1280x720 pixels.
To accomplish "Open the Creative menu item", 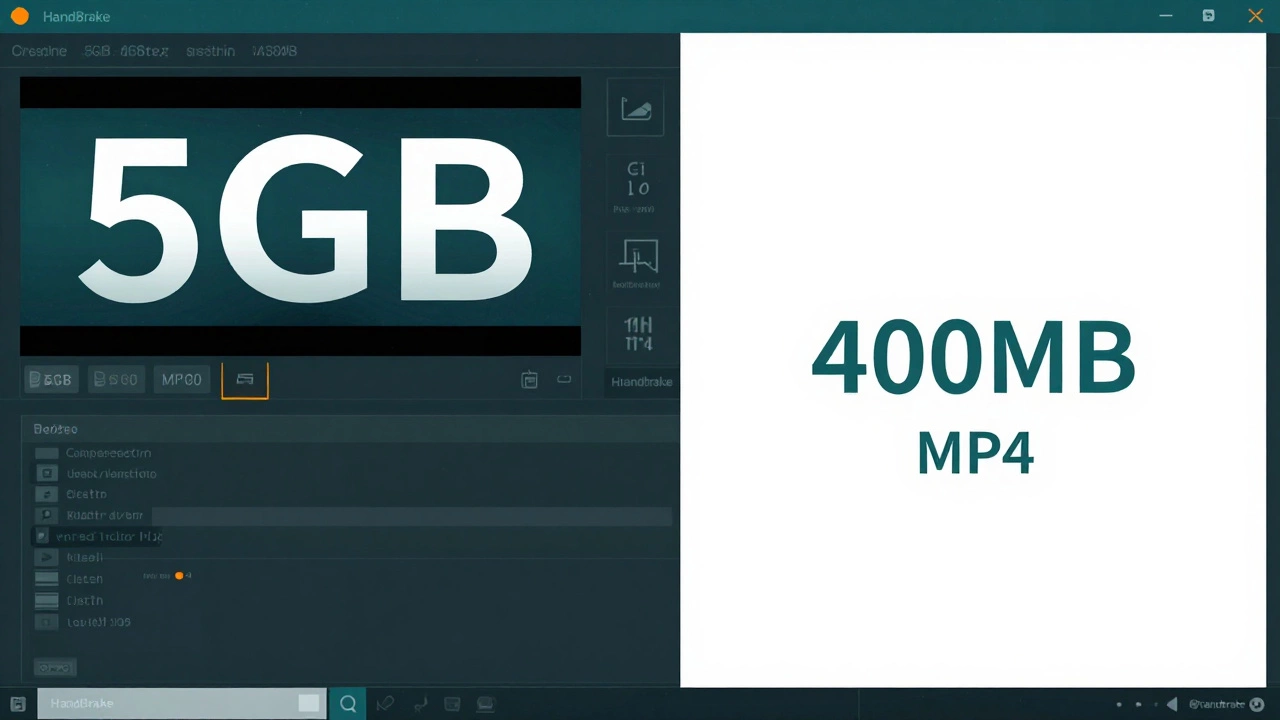I will coord(39,51).
